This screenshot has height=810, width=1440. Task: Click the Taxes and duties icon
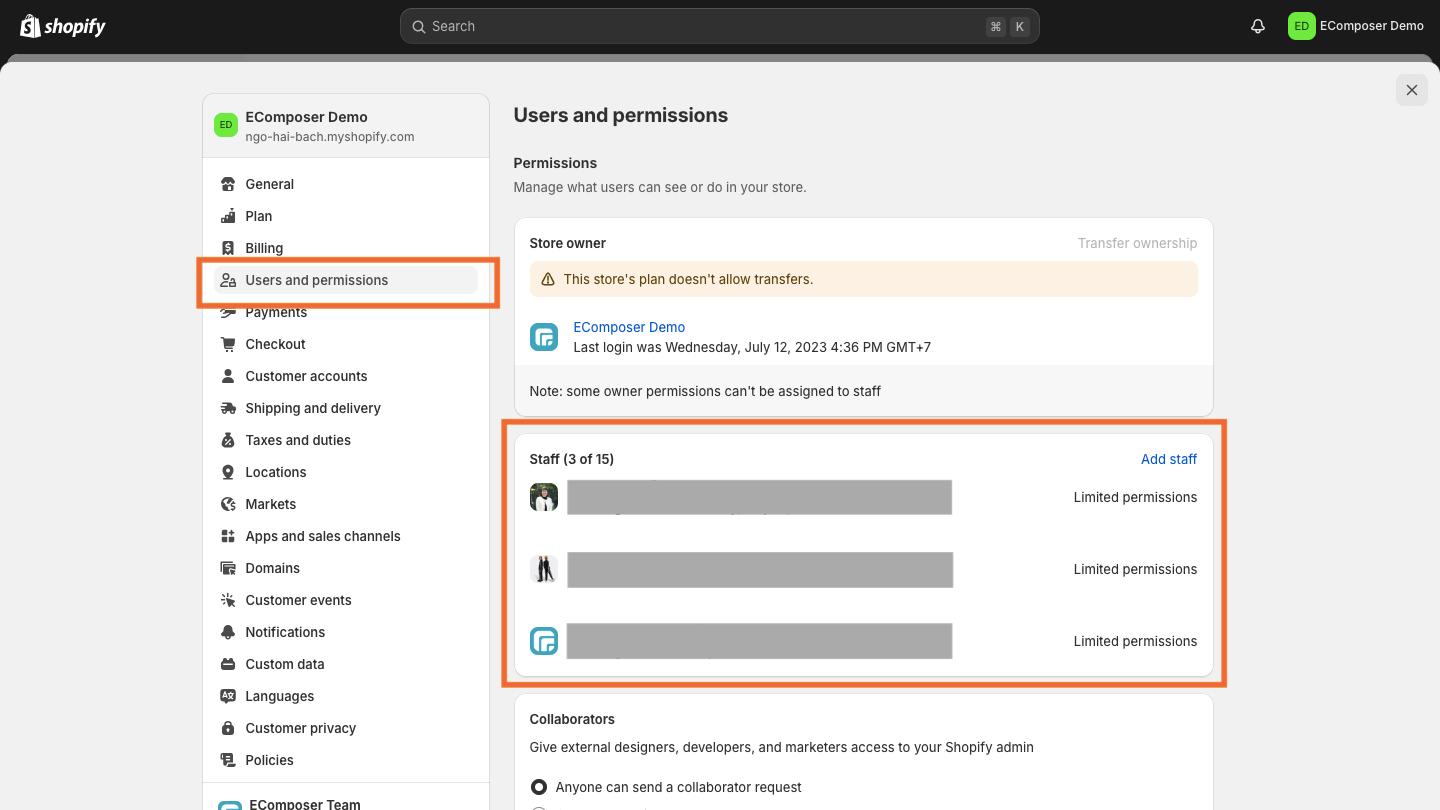point(228,440)
